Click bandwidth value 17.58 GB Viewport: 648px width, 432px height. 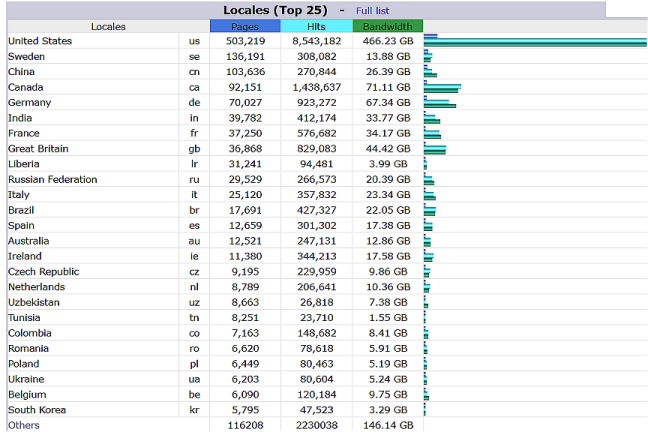coord(388,256)
